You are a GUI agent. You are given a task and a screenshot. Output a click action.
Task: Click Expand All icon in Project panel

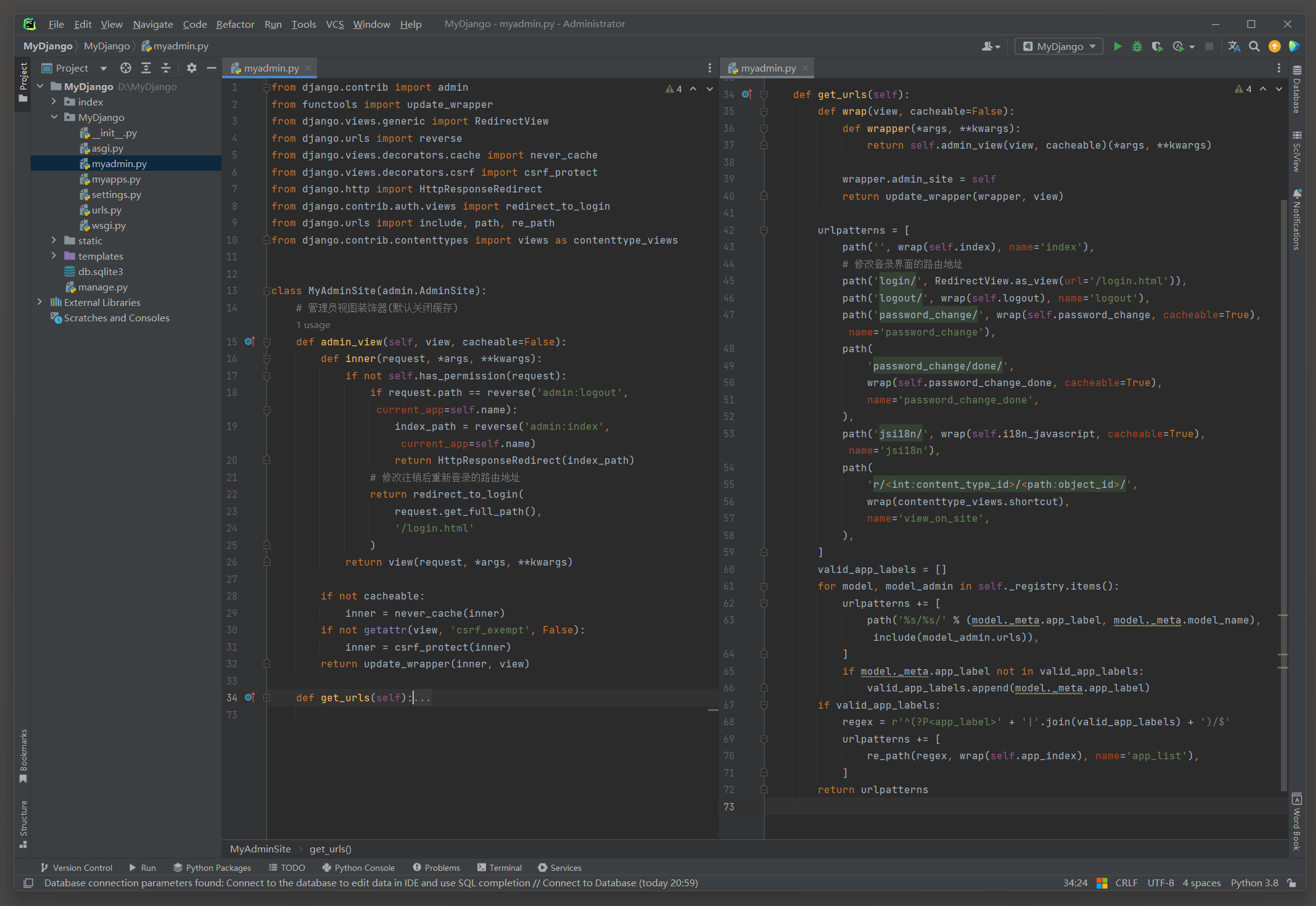[x=146, y=68]
